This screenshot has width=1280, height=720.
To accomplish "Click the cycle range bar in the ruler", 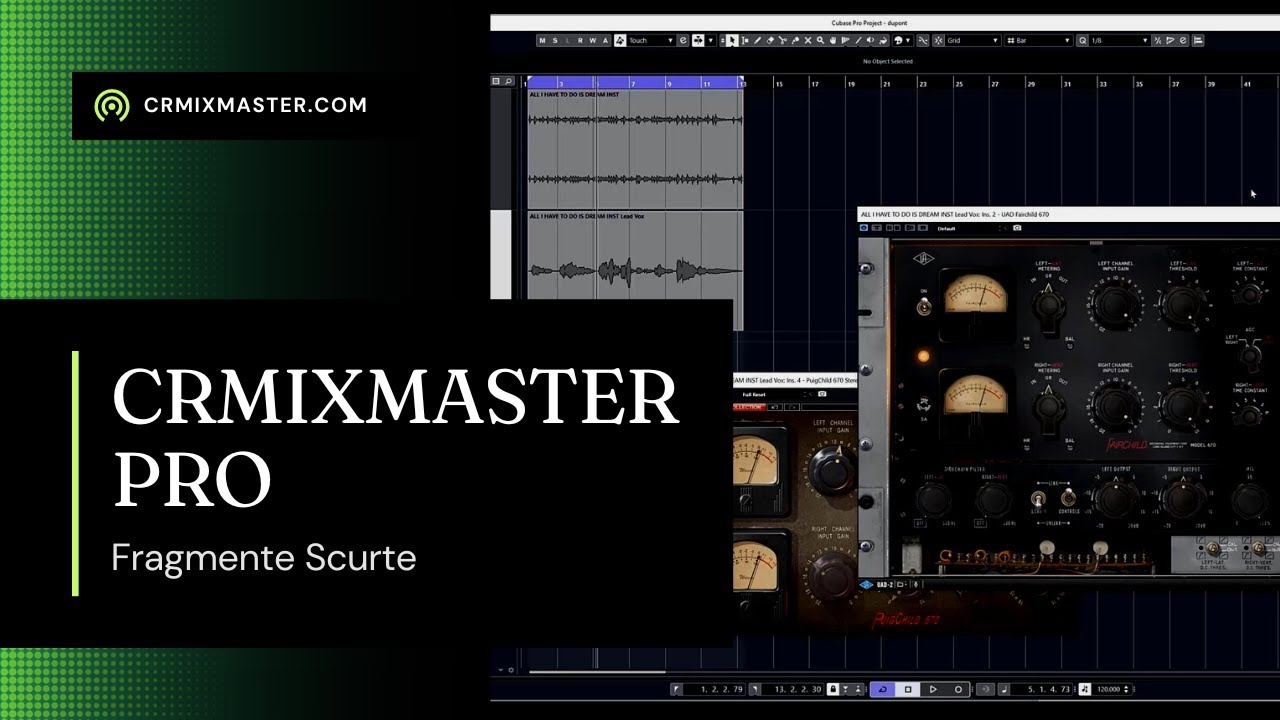I will click(x=635, y=80).
